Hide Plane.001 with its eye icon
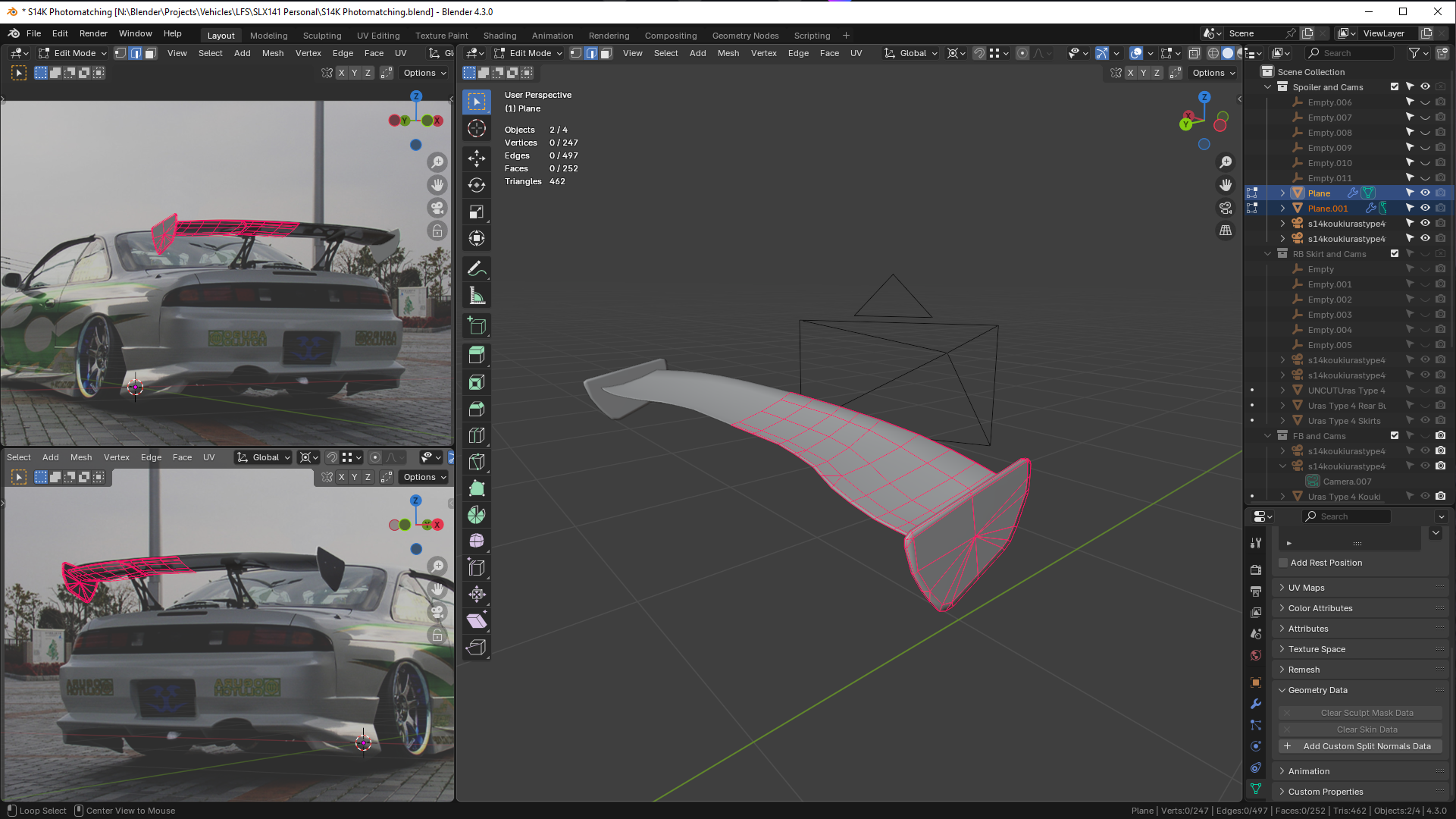 (1425, 208)
